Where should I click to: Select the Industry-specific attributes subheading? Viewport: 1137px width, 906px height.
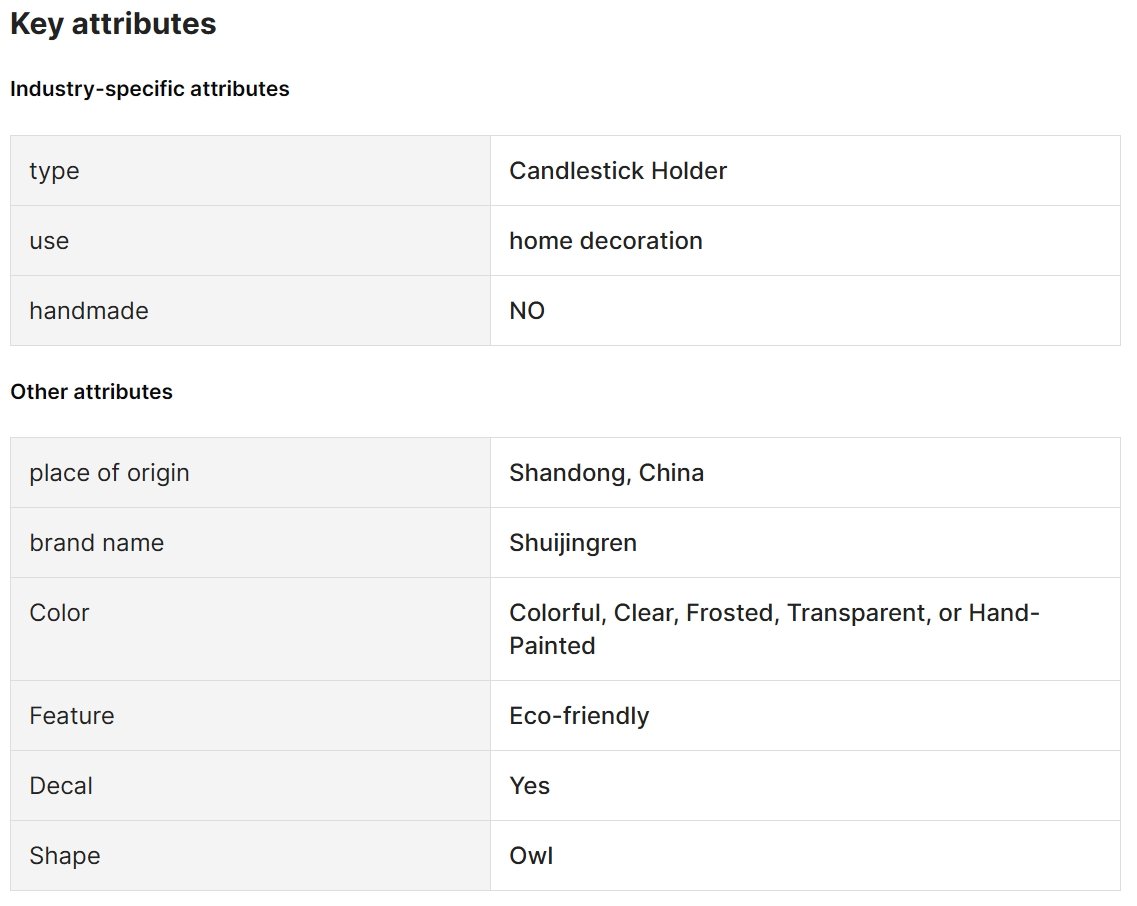149,88
